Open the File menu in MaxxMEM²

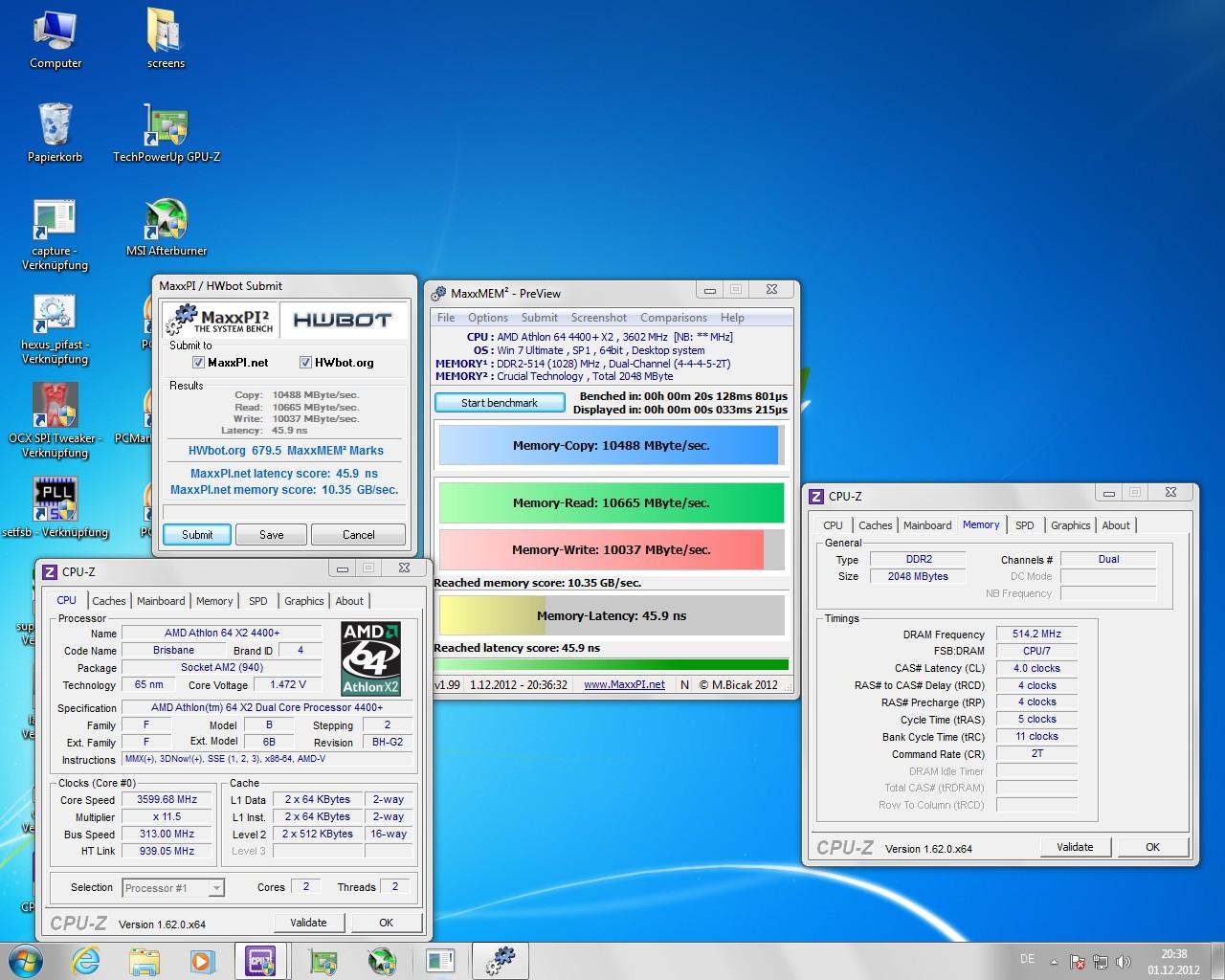[446, 318]
